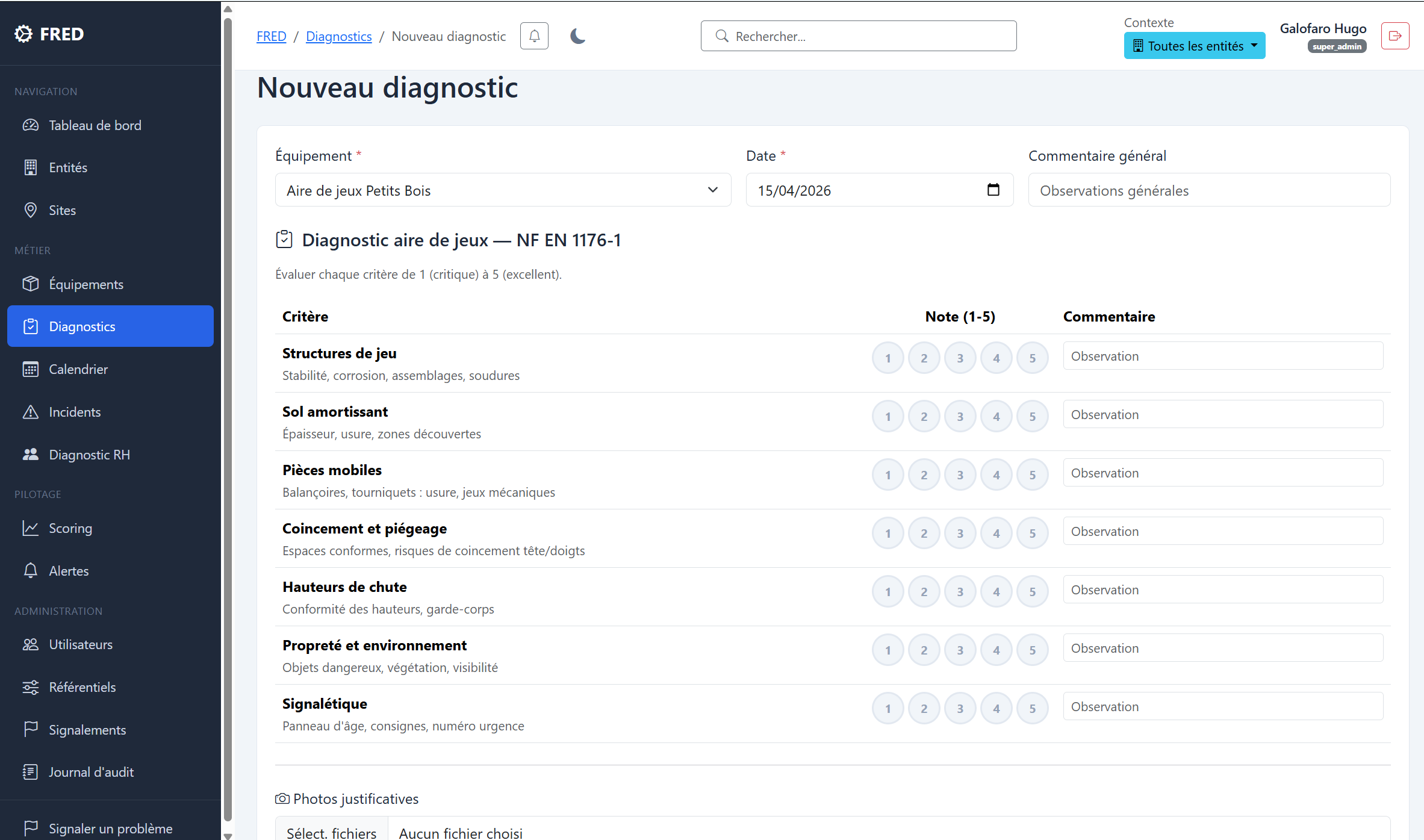Enable dark mode with the moon icon

click(x=577, y=36)
